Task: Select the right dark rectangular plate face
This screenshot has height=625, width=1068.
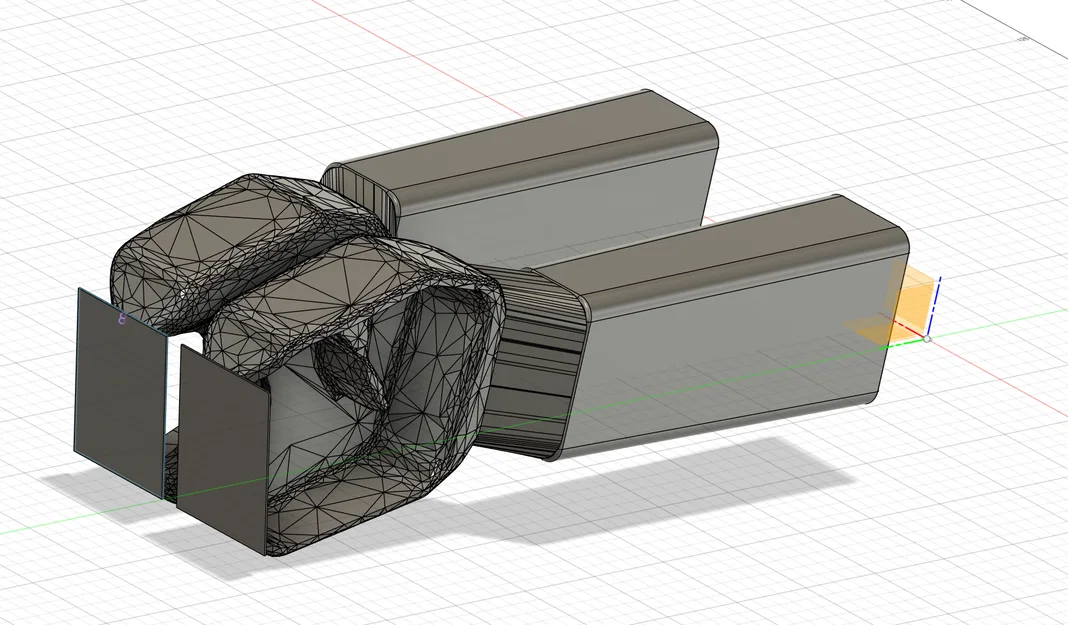Action: (x=223, y=449)
